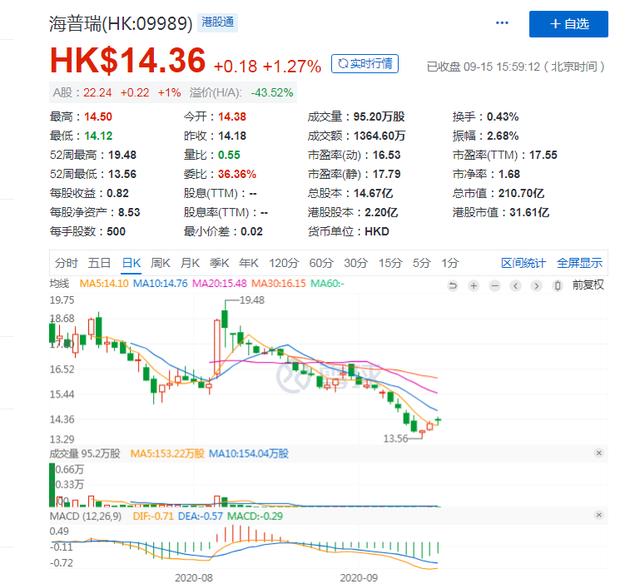
Task: Click the 均线 indicator label
Action: 60,283
